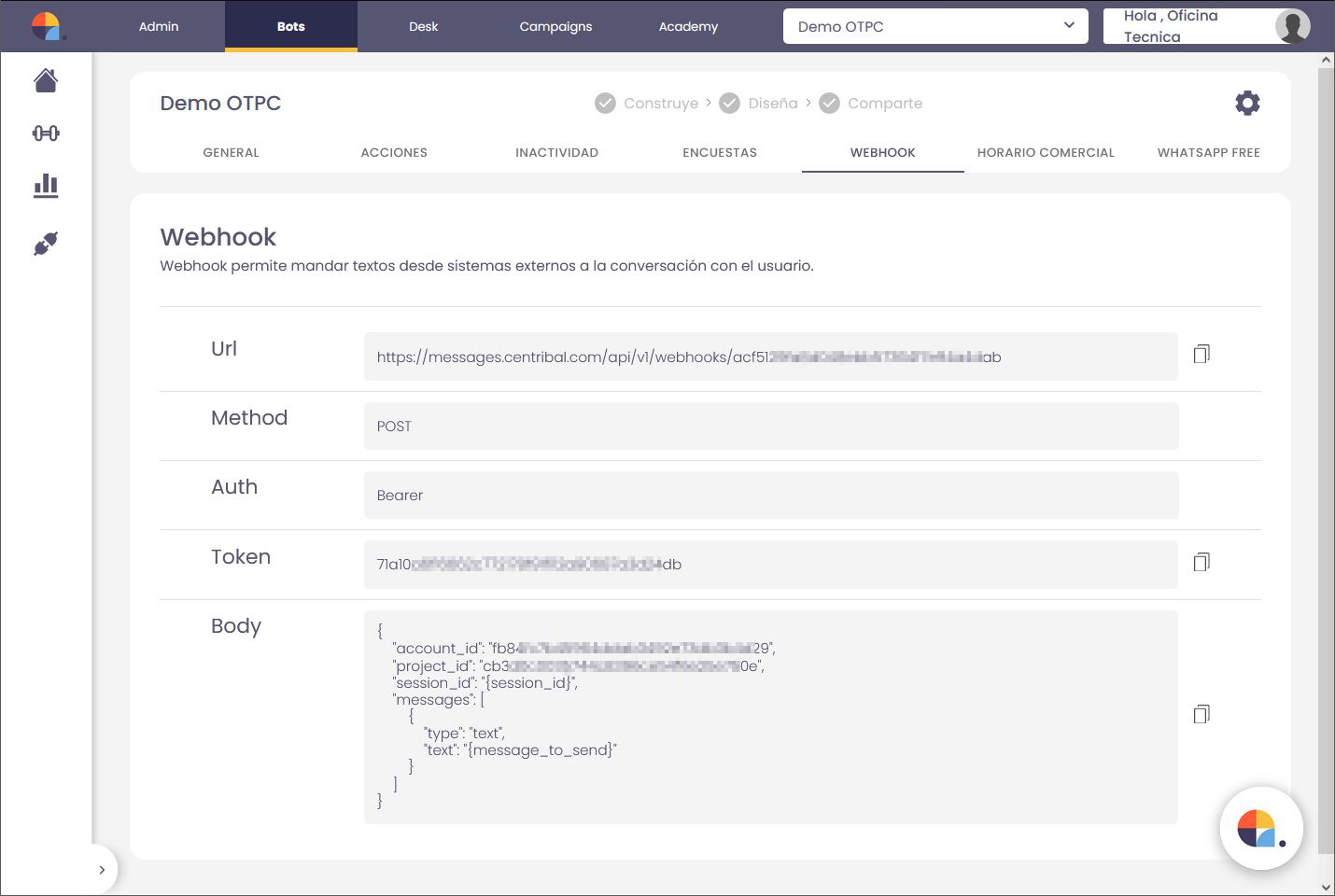Image resolution: width=1335 pixels, height=896 pixels.
Task: Open the chat widget launcher bubble
Action: point(1260,829)
